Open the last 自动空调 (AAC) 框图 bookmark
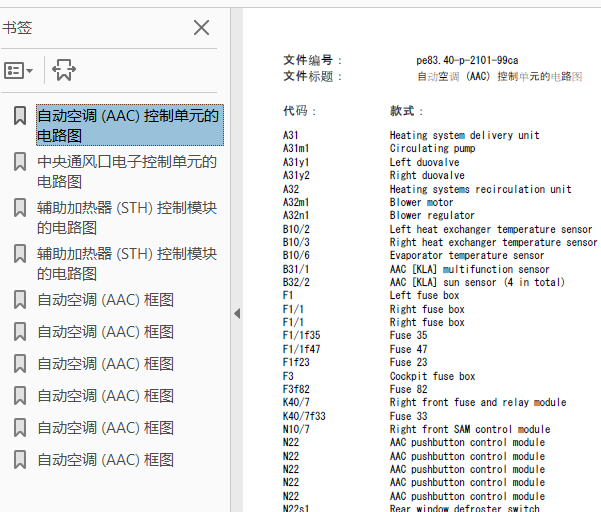This screenshot has width=601, height=512. [105, 459]
